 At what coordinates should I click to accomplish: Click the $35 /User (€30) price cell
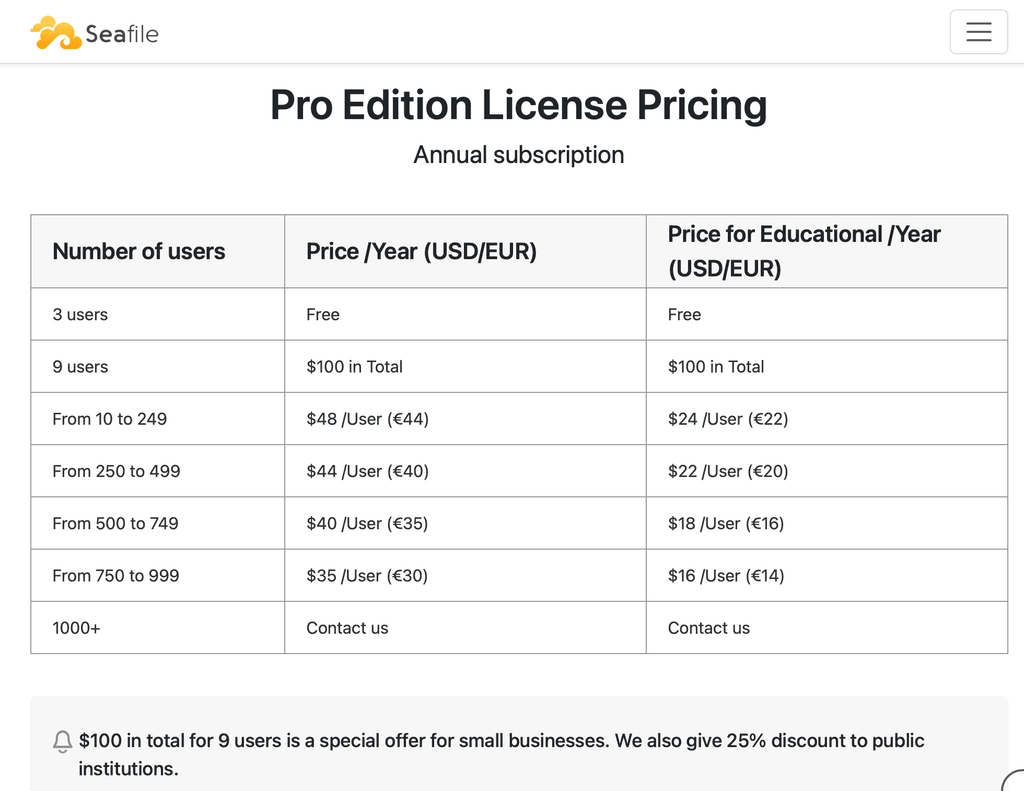pyautogui.click(x=367, y=576)
